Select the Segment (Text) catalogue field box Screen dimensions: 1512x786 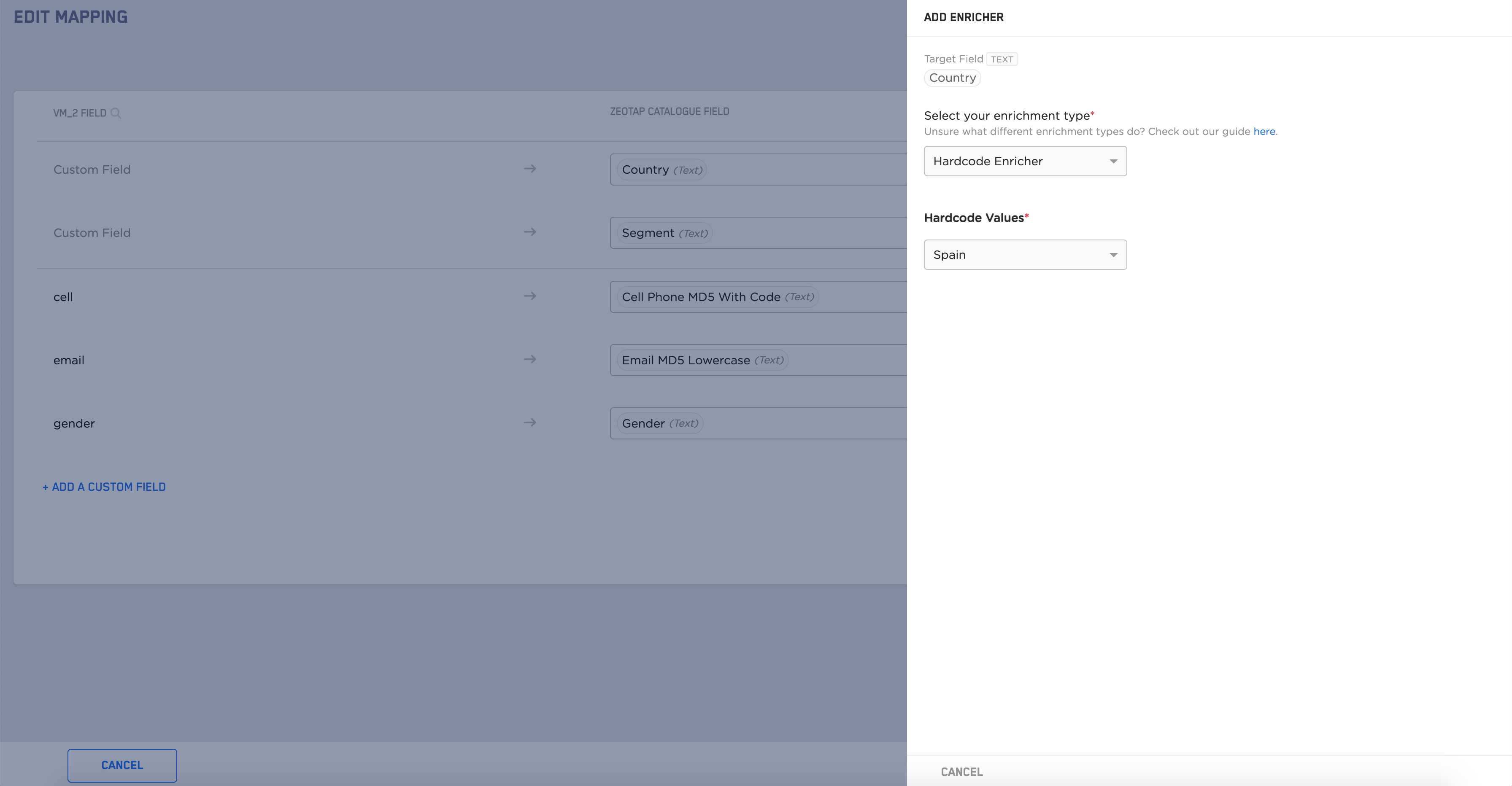[x=664, y=233]
